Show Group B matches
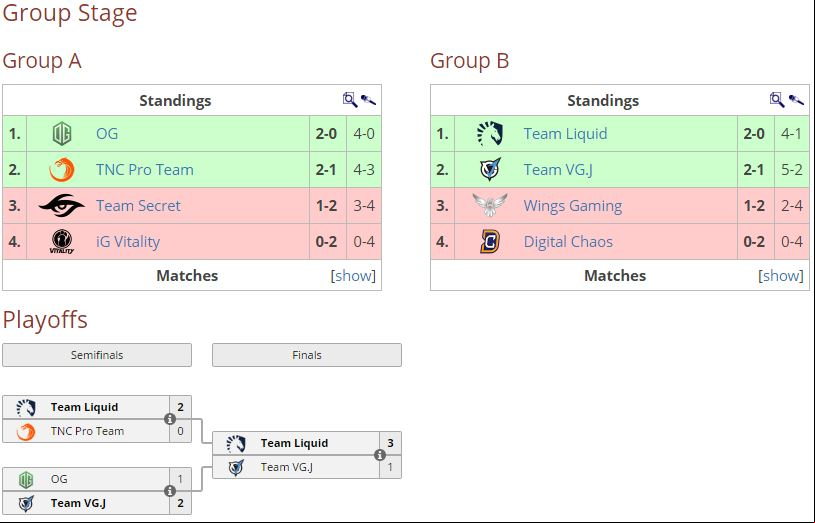 [781, 276]
